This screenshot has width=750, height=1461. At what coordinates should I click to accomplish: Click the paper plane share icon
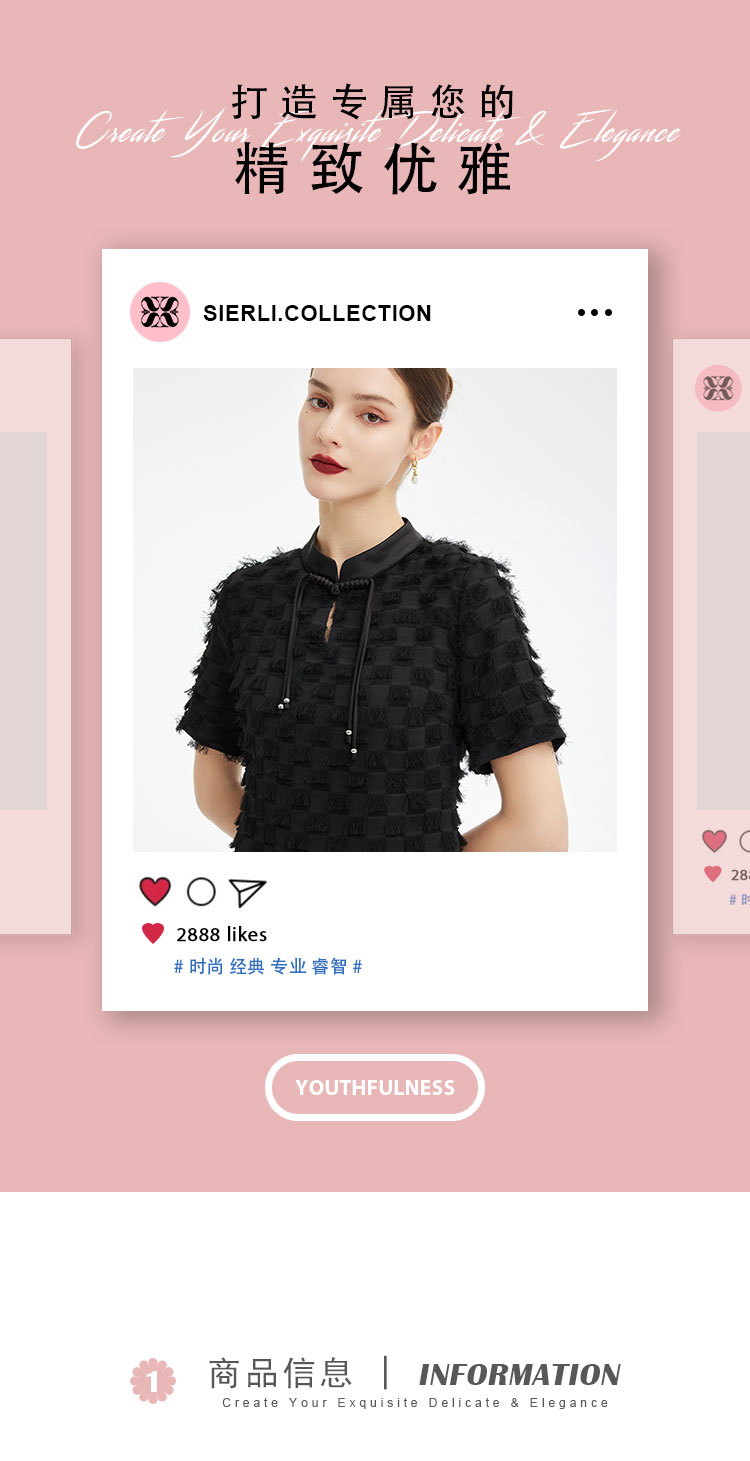tap(247, 892)
